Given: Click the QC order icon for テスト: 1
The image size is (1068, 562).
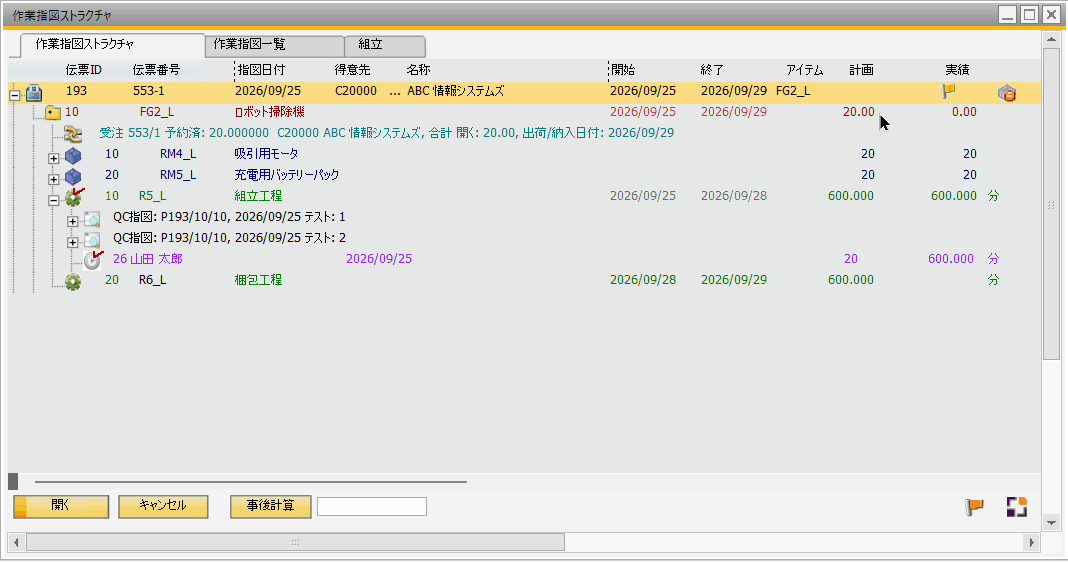Looking at the screenshot, I should 92,219.
